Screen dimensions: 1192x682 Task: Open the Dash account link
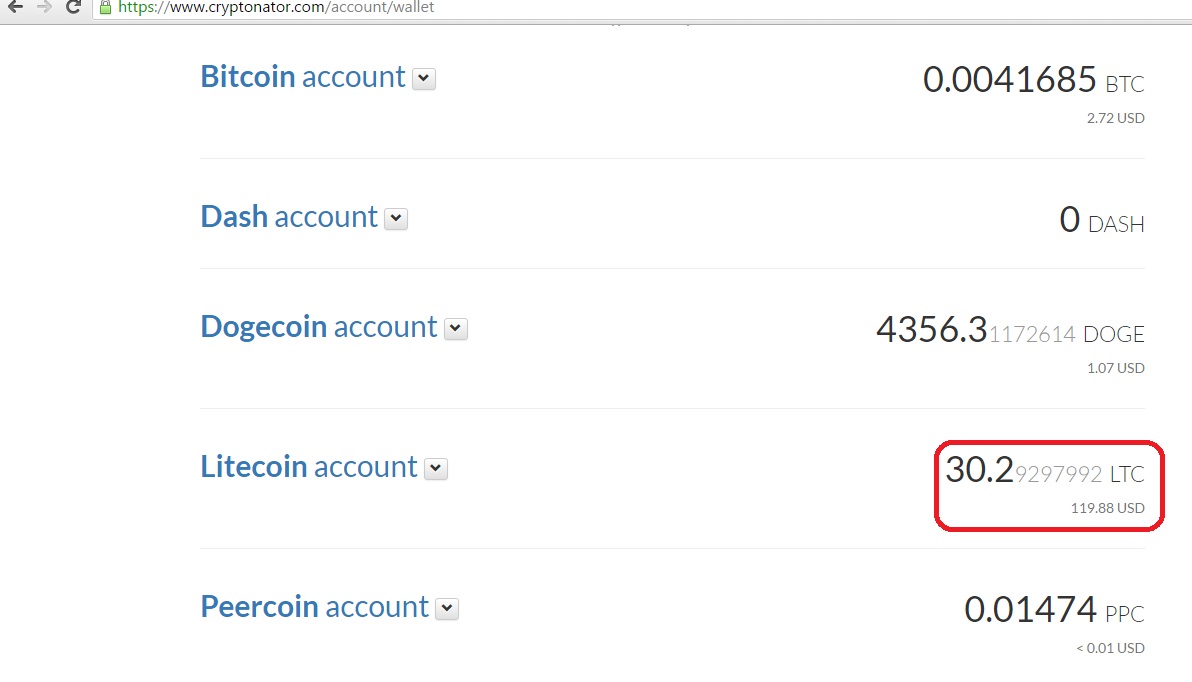288,217
